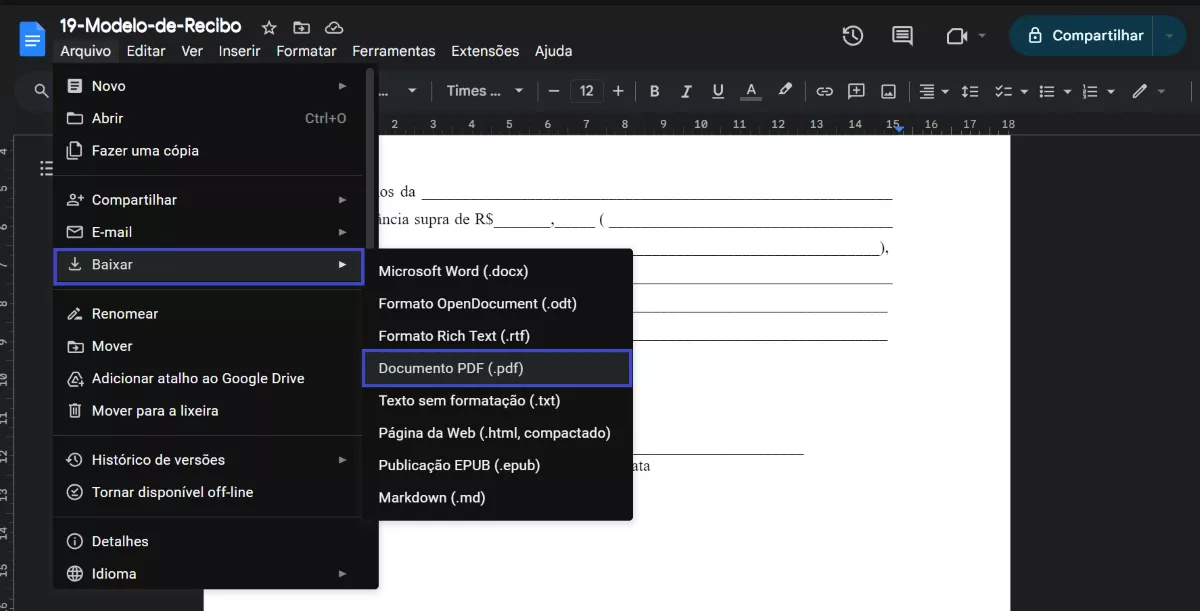This screenshot has width=1200, height=611.
Task: Toggle bold formatting
Action: click(654, 91)
